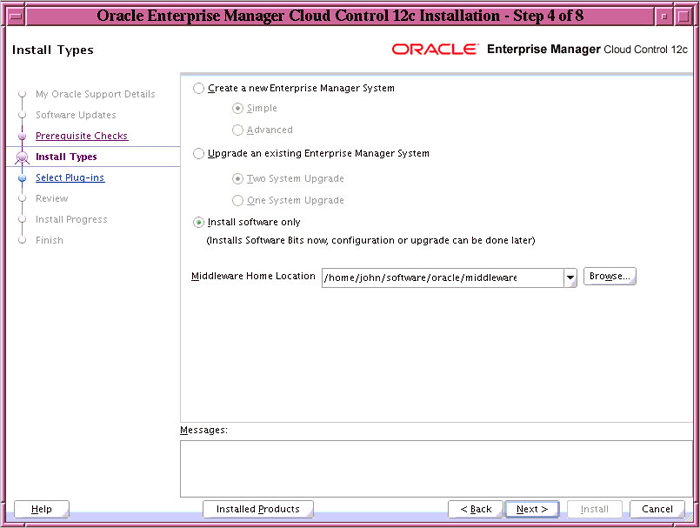The image size is (700, 528).
Task: Pick the Two System Upgrade option
Action: (x=238, y=179)
